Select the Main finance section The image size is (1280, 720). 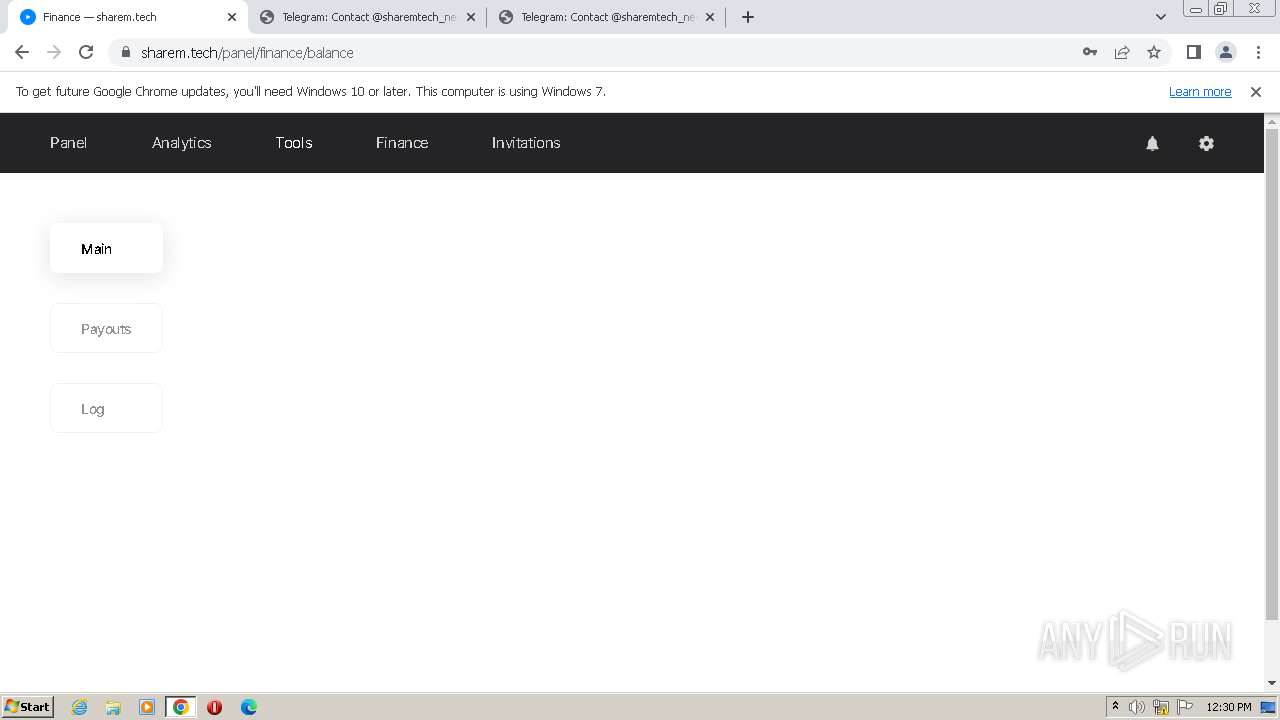pos(106,248)
